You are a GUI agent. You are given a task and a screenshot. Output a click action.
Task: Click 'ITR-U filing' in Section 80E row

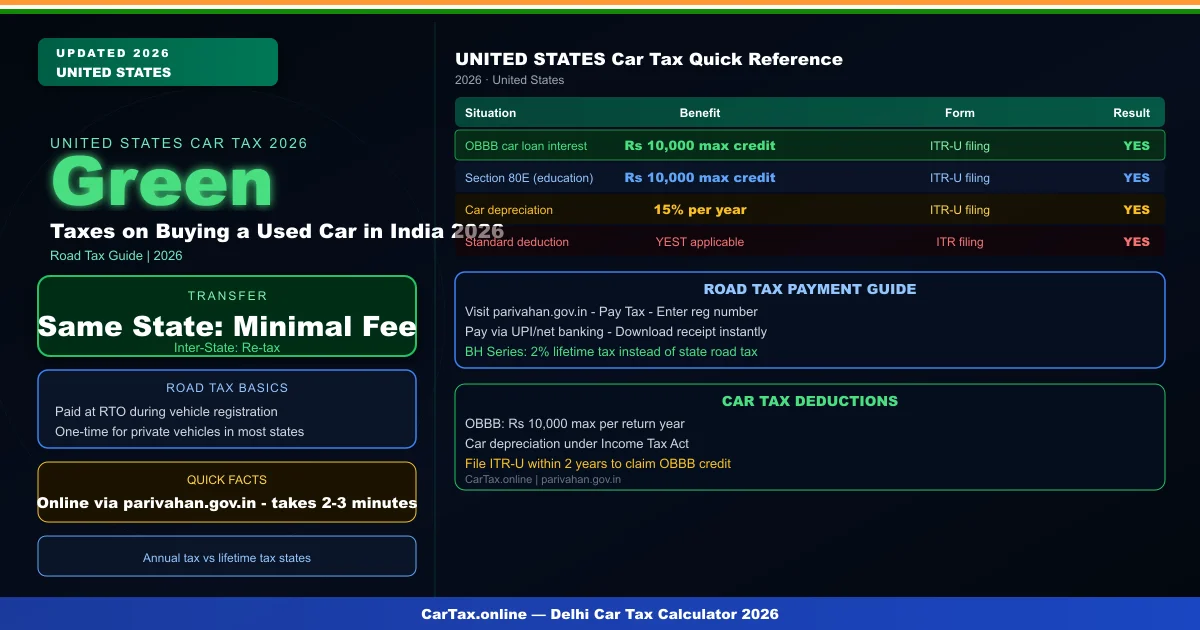pyautogui.click(x=960, y=178)
